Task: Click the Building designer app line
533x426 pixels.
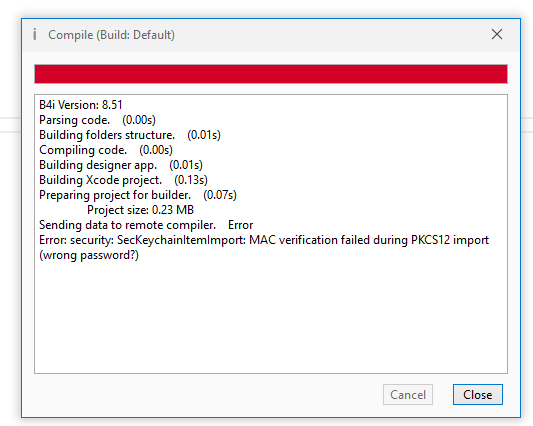Action: [x=121, y=165]
